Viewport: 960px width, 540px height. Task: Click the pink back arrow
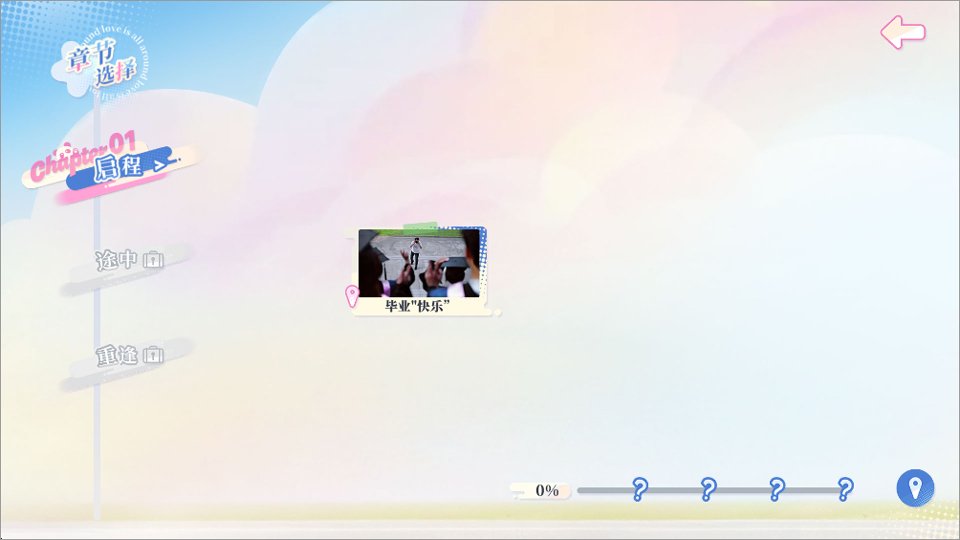[x=902, y=32]
